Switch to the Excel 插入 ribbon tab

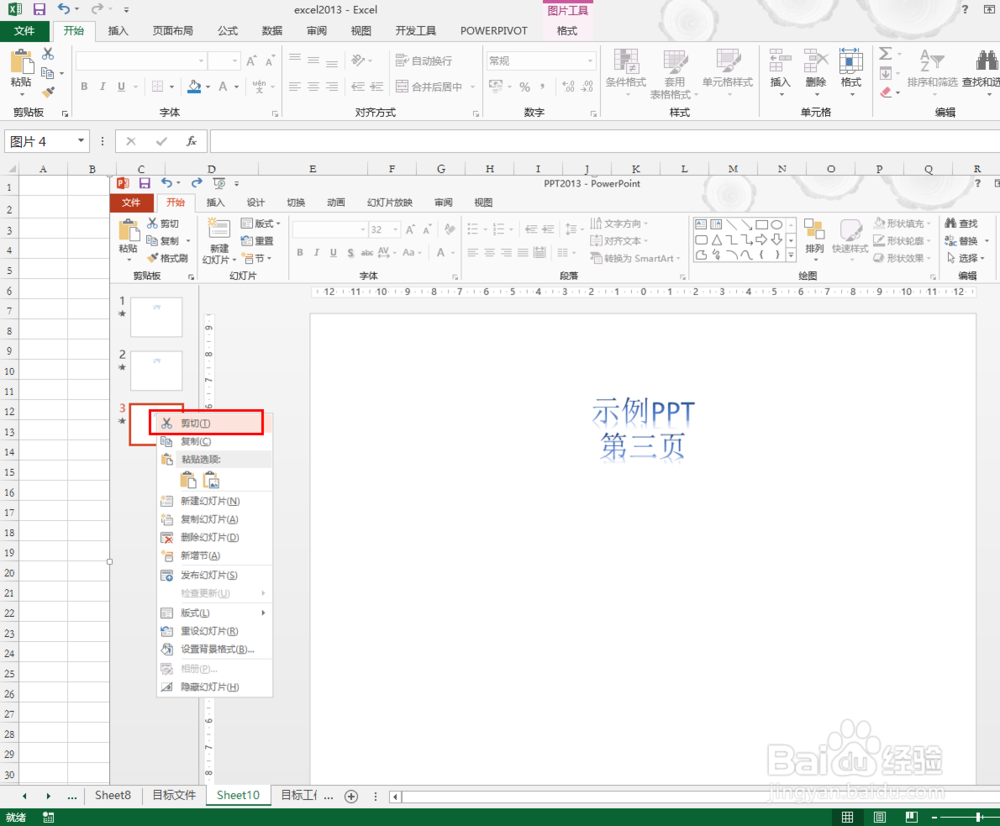point(118,31)
